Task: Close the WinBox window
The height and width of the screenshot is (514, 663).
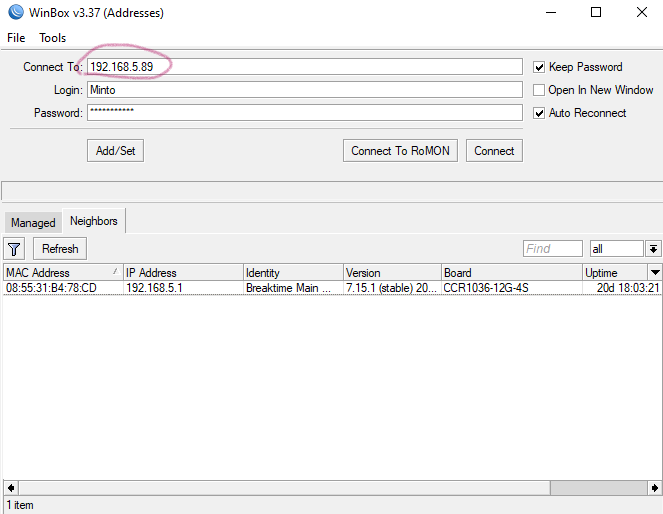Action: [641, 12]
